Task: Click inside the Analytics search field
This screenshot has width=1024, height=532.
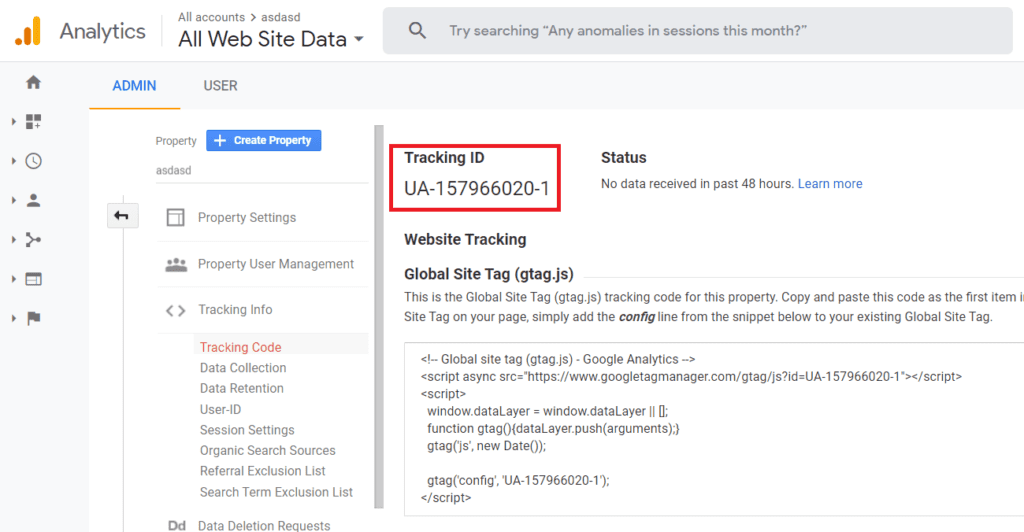Action: [x=697, y=31]
